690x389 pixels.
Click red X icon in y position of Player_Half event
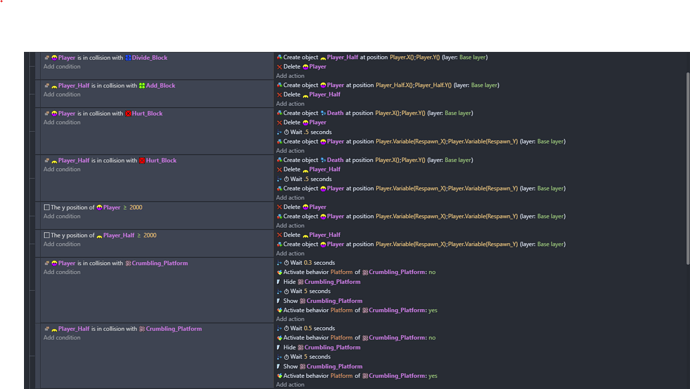coord(279,235)
